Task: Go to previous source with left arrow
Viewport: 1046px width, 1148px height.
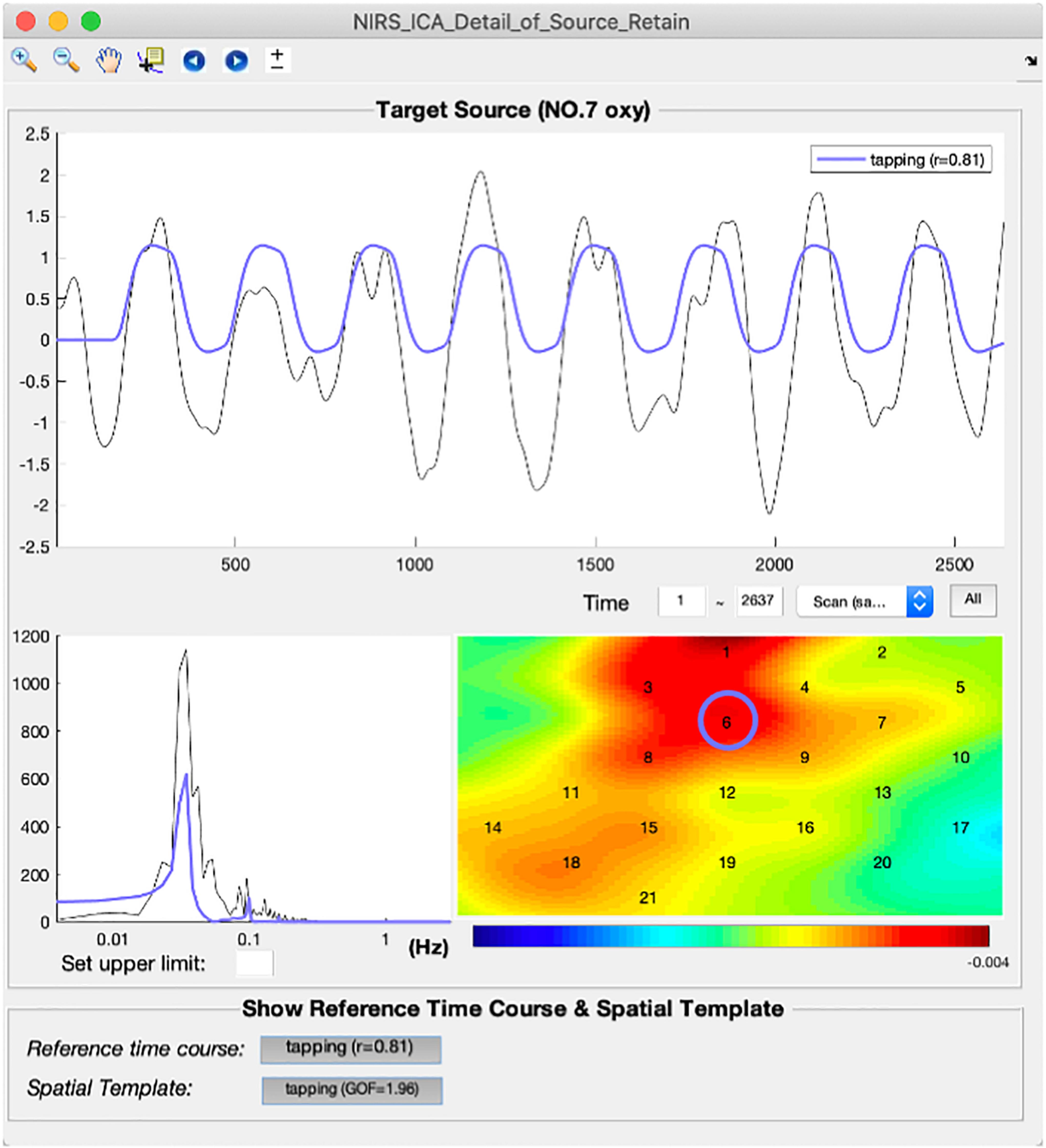Action: tap(194, 60)
